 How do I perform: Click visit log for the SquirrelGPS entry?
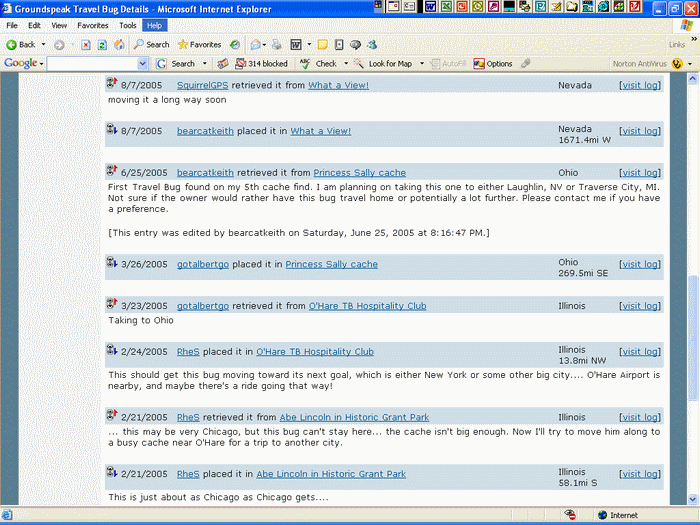point(640,85)
